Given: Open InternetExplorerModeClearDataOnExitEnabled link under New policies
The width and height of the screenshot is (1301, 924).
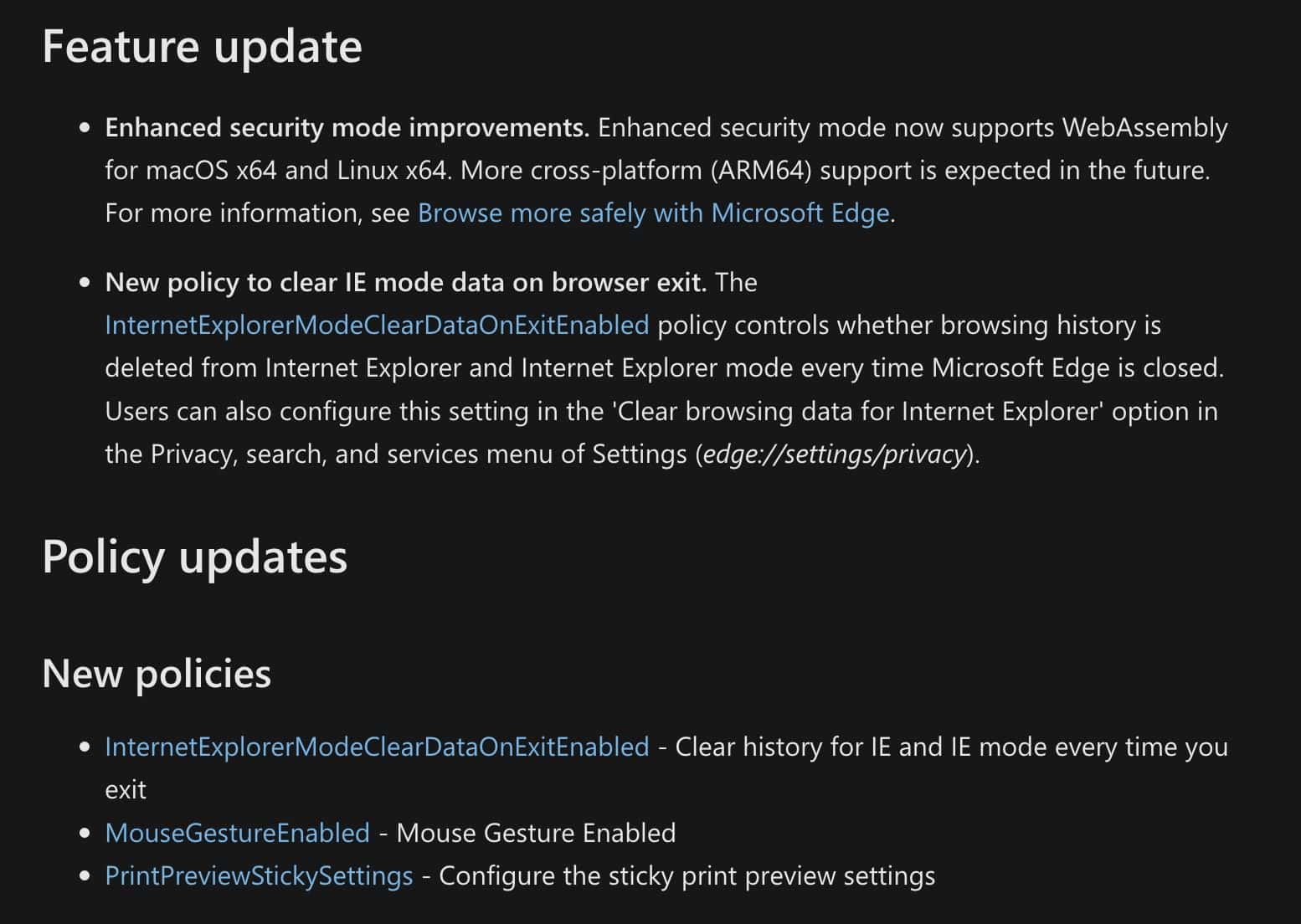Looking at the screenshot, I should pos(377,747).
